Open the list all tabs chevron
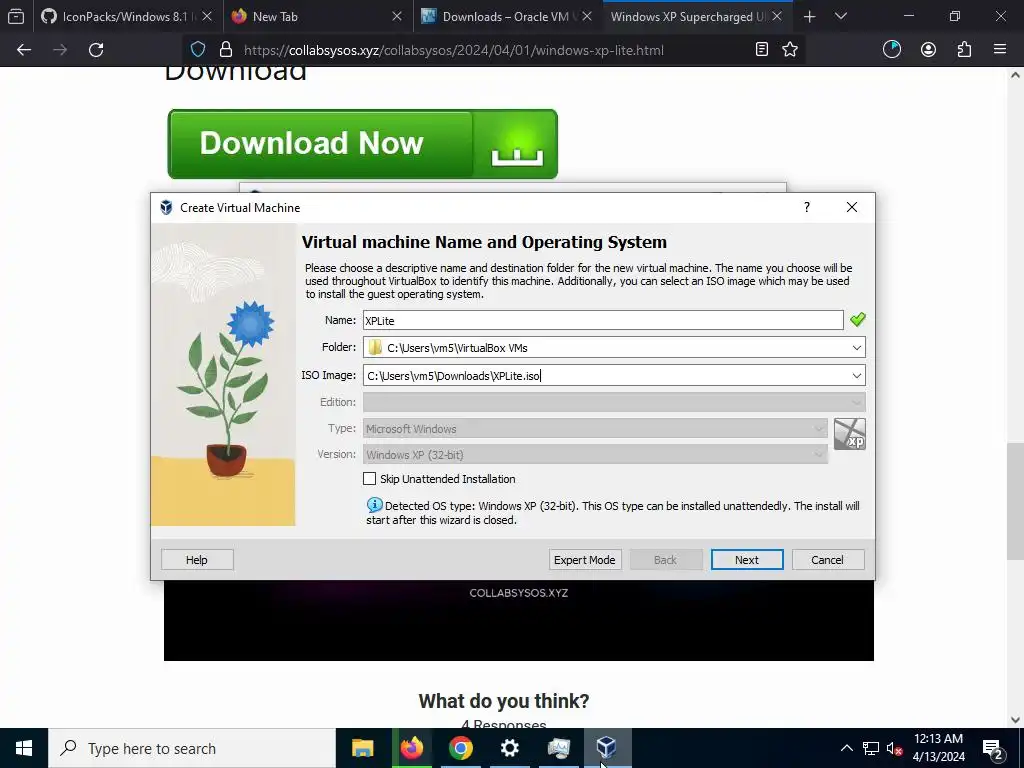 pyautogui.click(x=840, y=16)
